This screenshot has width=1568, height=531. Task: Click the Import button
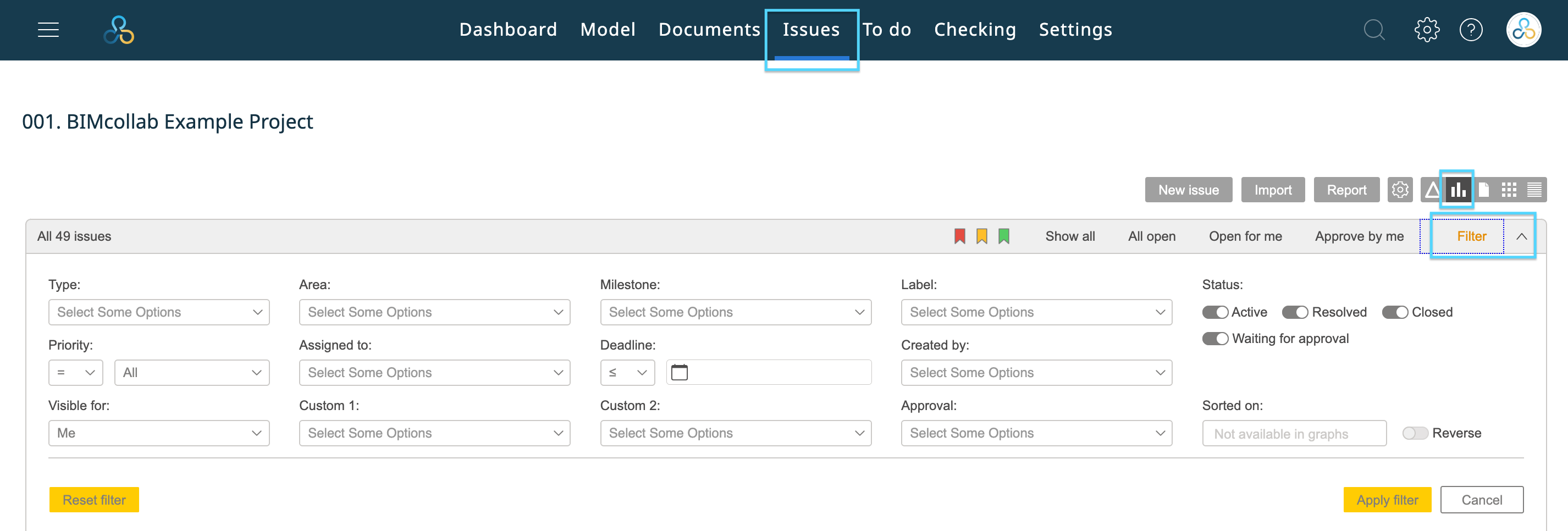[1273, 190]
